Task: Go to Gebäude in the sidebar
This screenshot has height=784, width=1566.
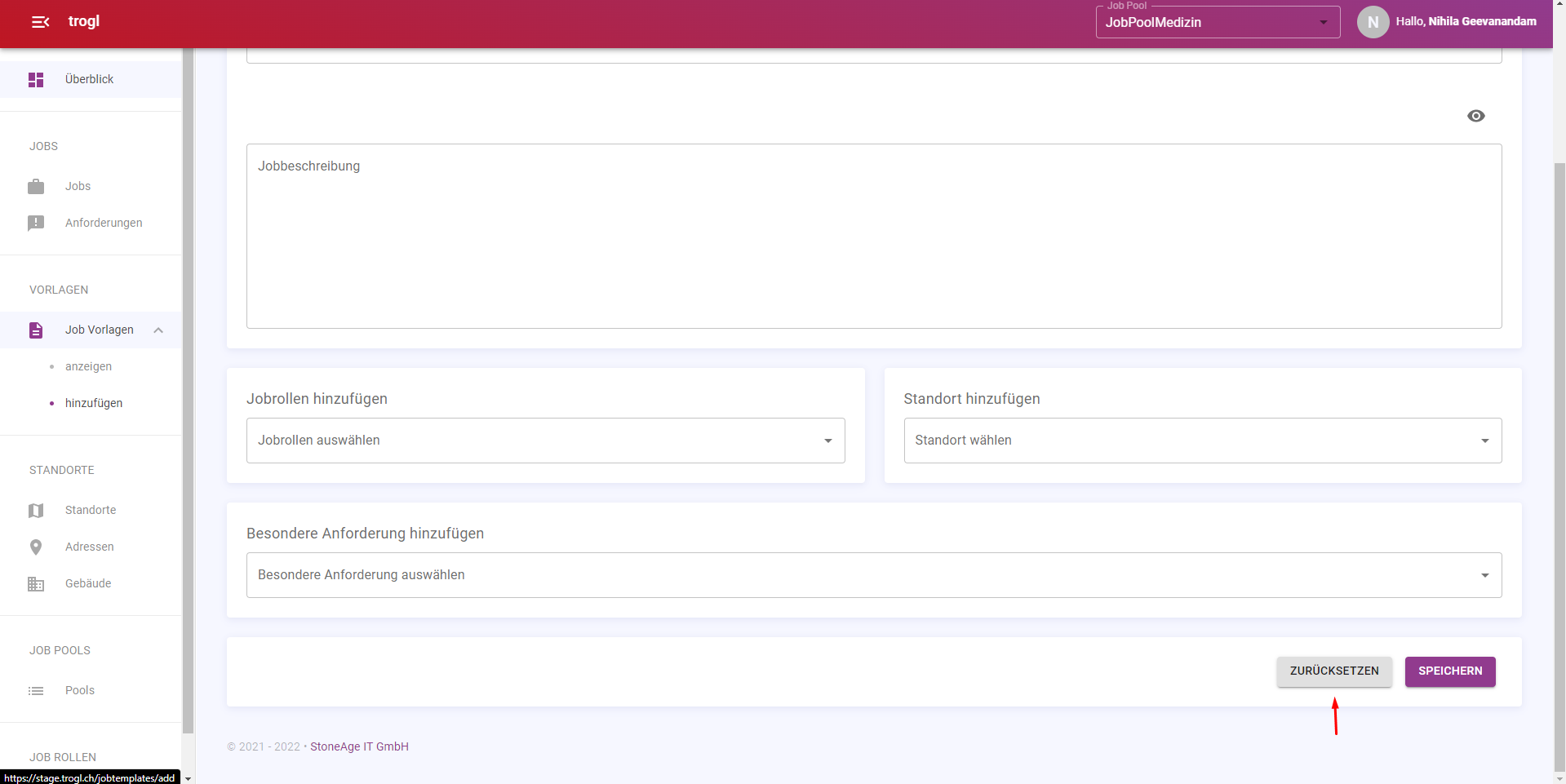Action: [91, 583]
